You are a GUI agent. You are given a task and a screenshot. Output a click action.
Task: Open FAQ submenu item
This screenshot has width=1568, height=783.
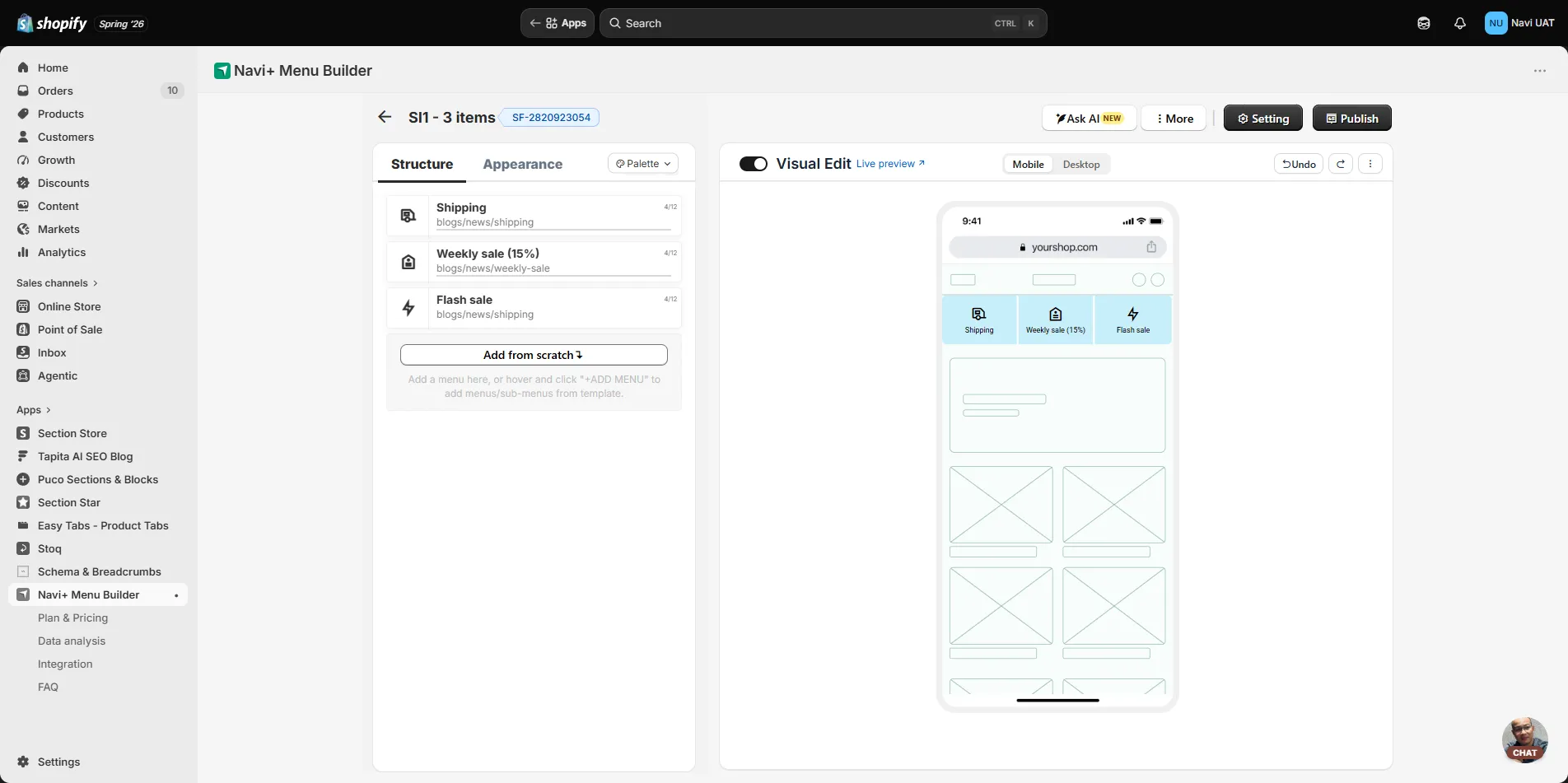(x=48, y=687)
